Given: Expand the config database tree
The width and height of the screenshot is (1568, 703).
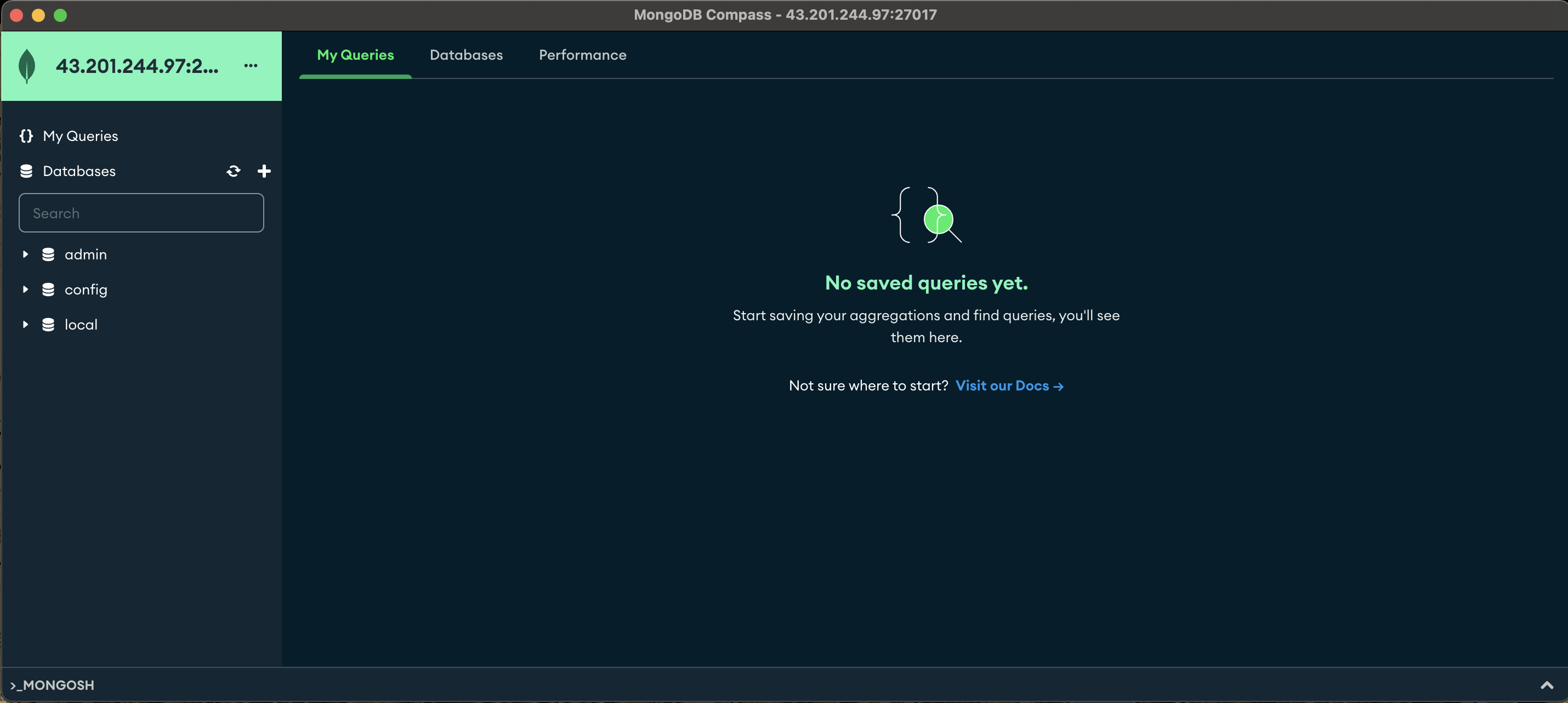Looking at the screenshot, I should 25,290.
